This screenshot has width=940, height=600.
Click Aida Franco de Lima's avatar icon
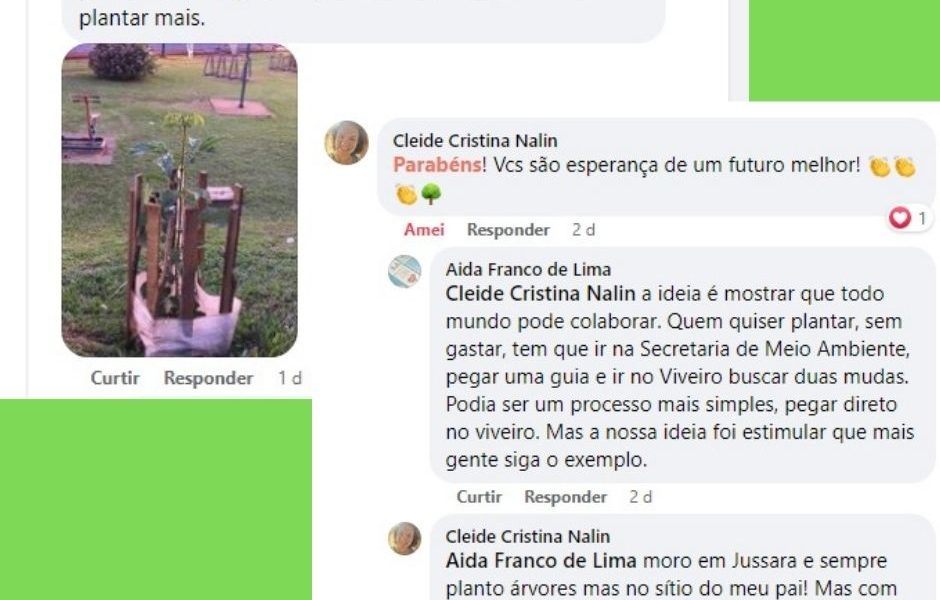pos(405,272)
